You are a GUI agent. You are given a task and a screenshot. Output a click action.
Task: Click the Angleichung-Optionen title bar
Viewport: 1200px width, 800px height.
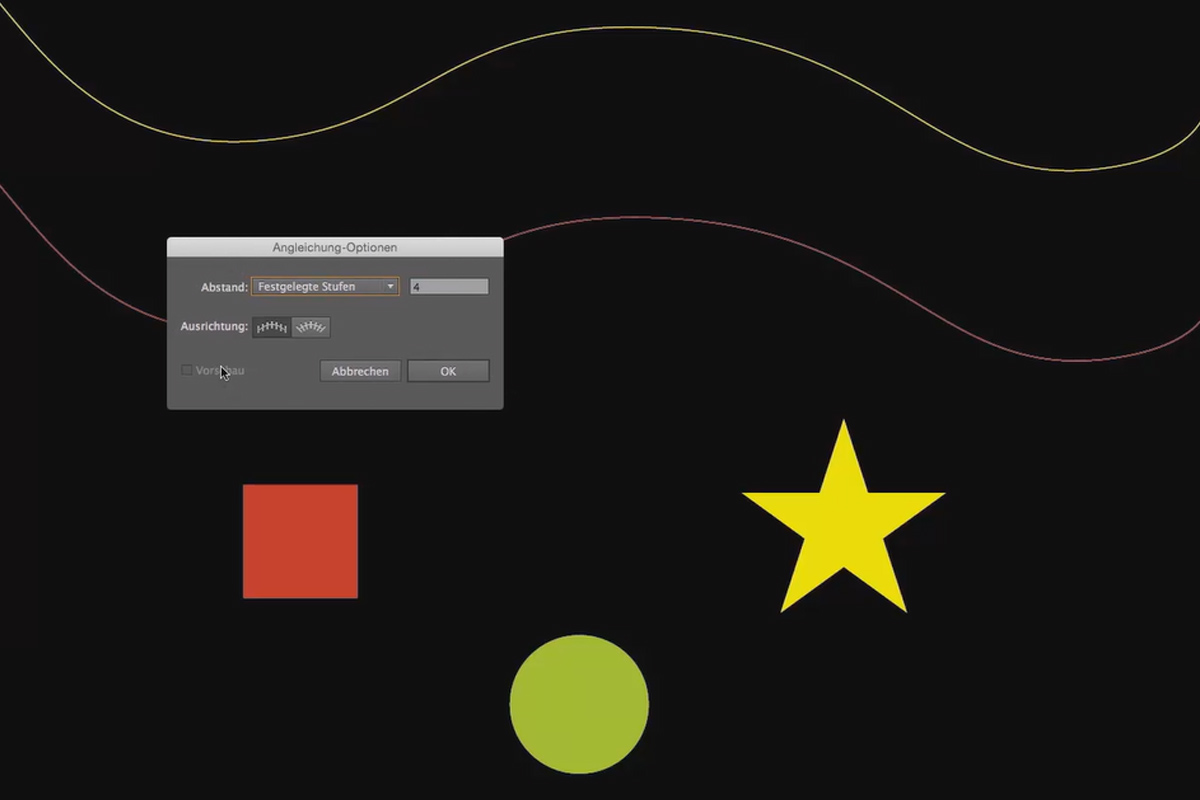point(335,247)
